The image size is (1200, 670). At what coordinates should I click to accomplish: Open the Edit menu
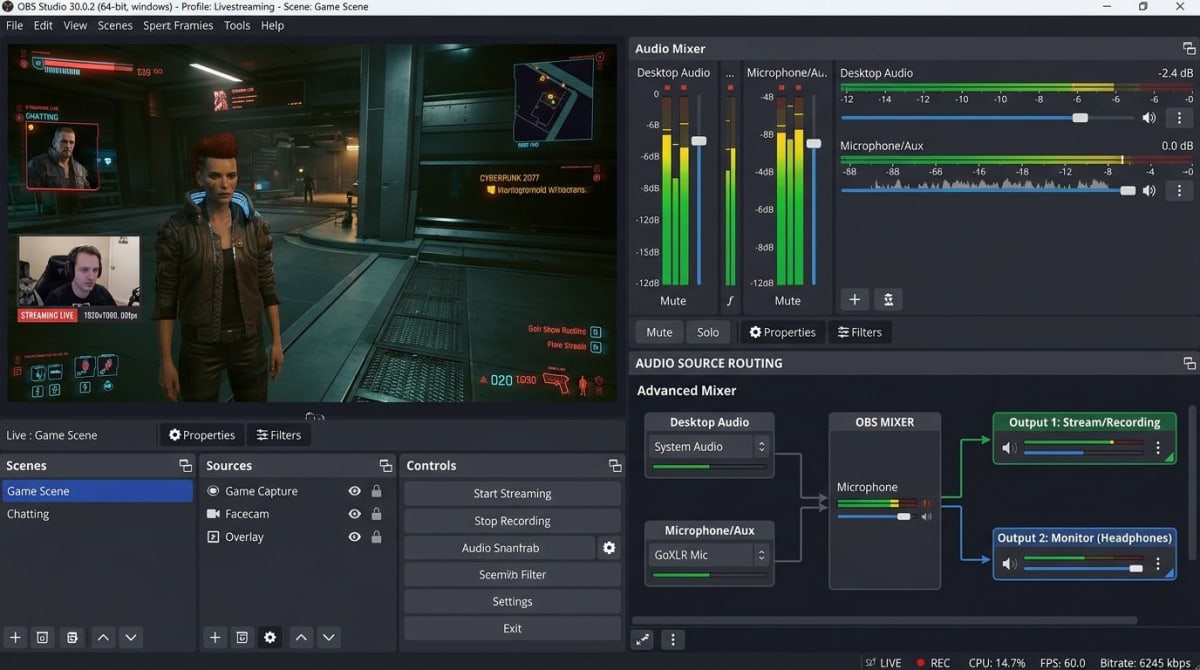coord(43,26)
